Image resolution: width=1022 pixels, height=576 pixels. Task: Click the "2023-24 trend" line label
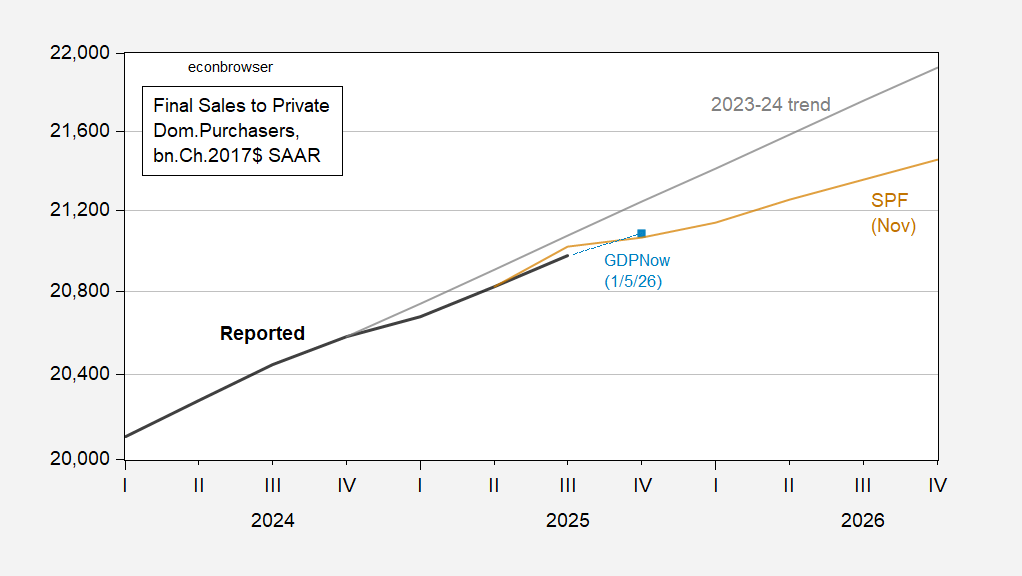[x=770, y=104]
